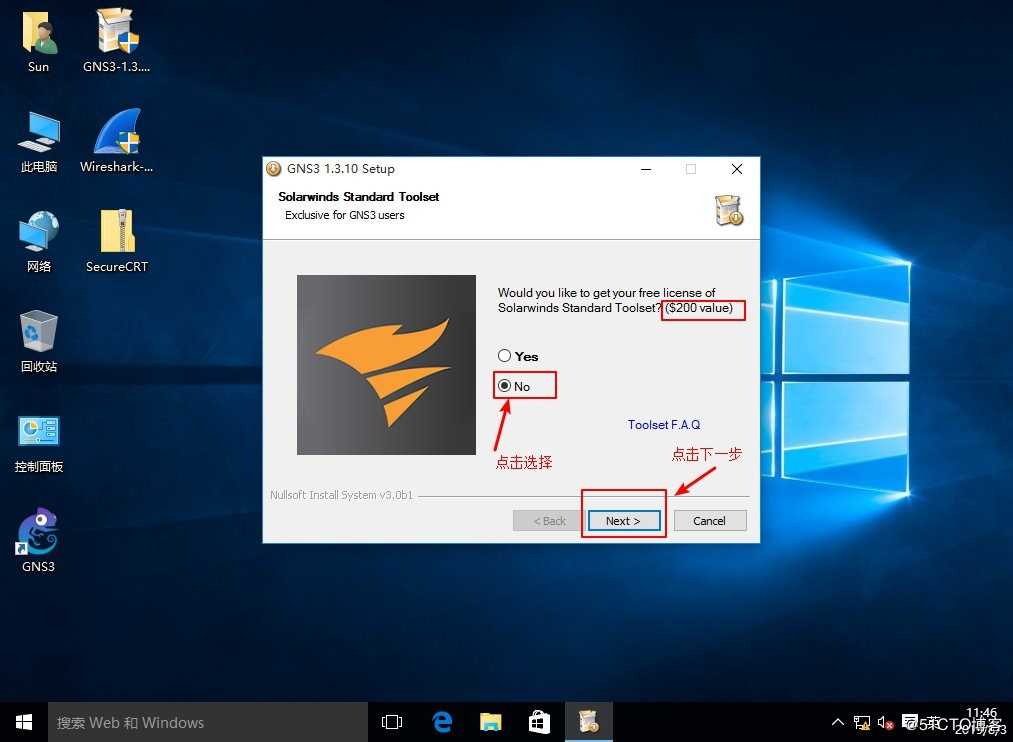Open the Wireshark installer desktop icon
Image resolution: width=1013 pixels, height=742 pixels.
pos(117,141)
